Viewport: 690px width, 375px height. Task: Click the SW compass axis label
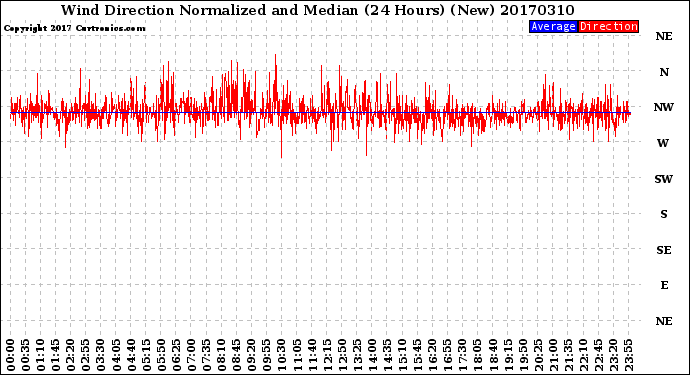(x=664, y=179)
